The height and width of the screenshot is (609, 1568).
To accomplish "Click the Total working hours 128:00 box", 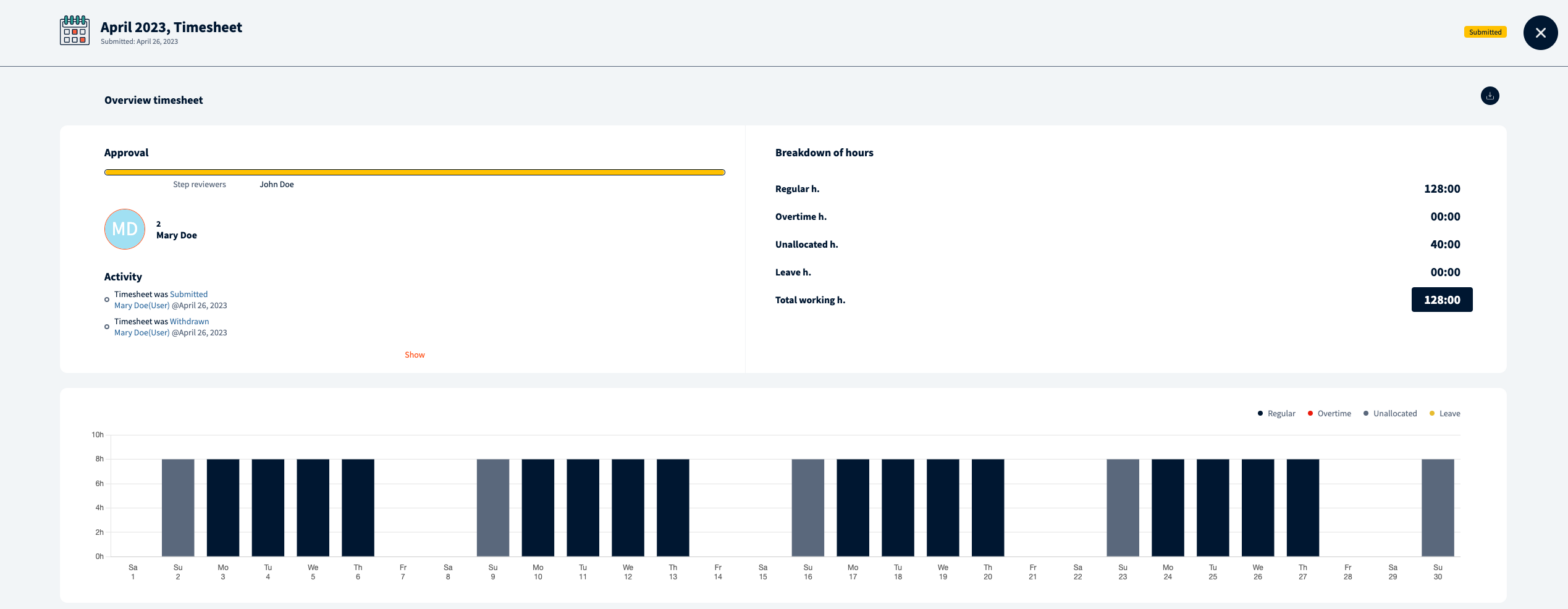I will (1441, 300).
